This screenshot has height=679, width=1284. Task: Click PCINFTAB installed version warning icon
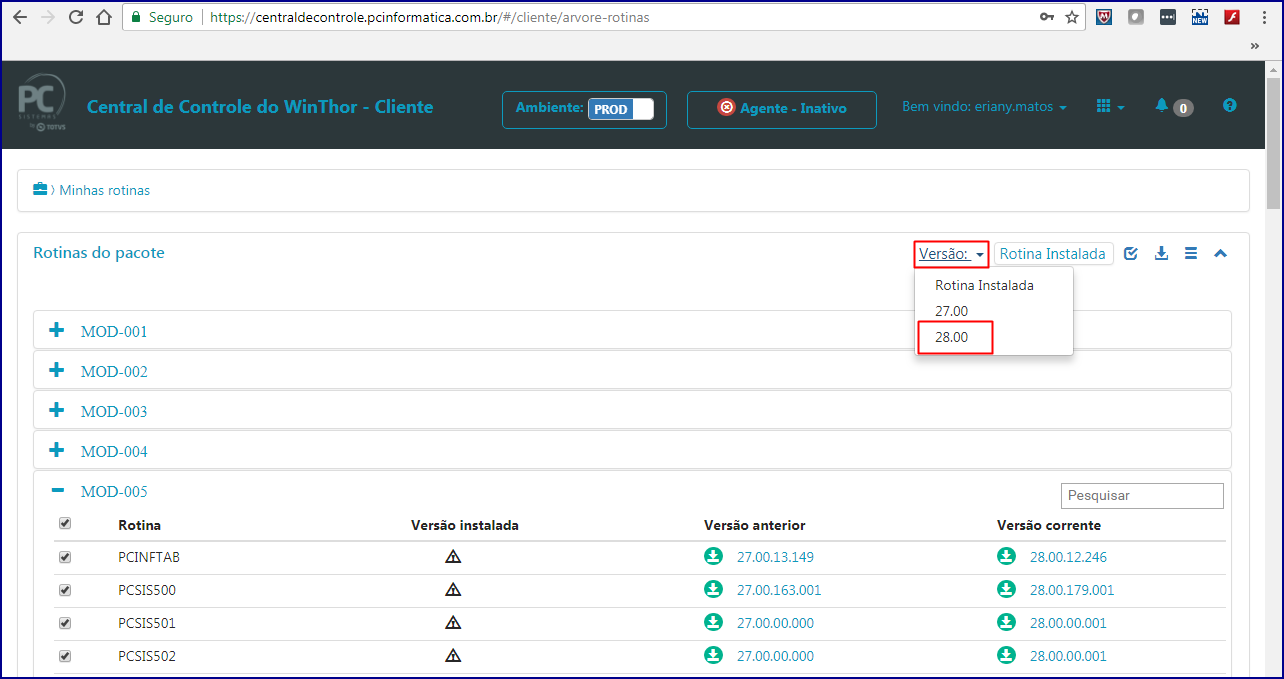click(x=453, y=557)
